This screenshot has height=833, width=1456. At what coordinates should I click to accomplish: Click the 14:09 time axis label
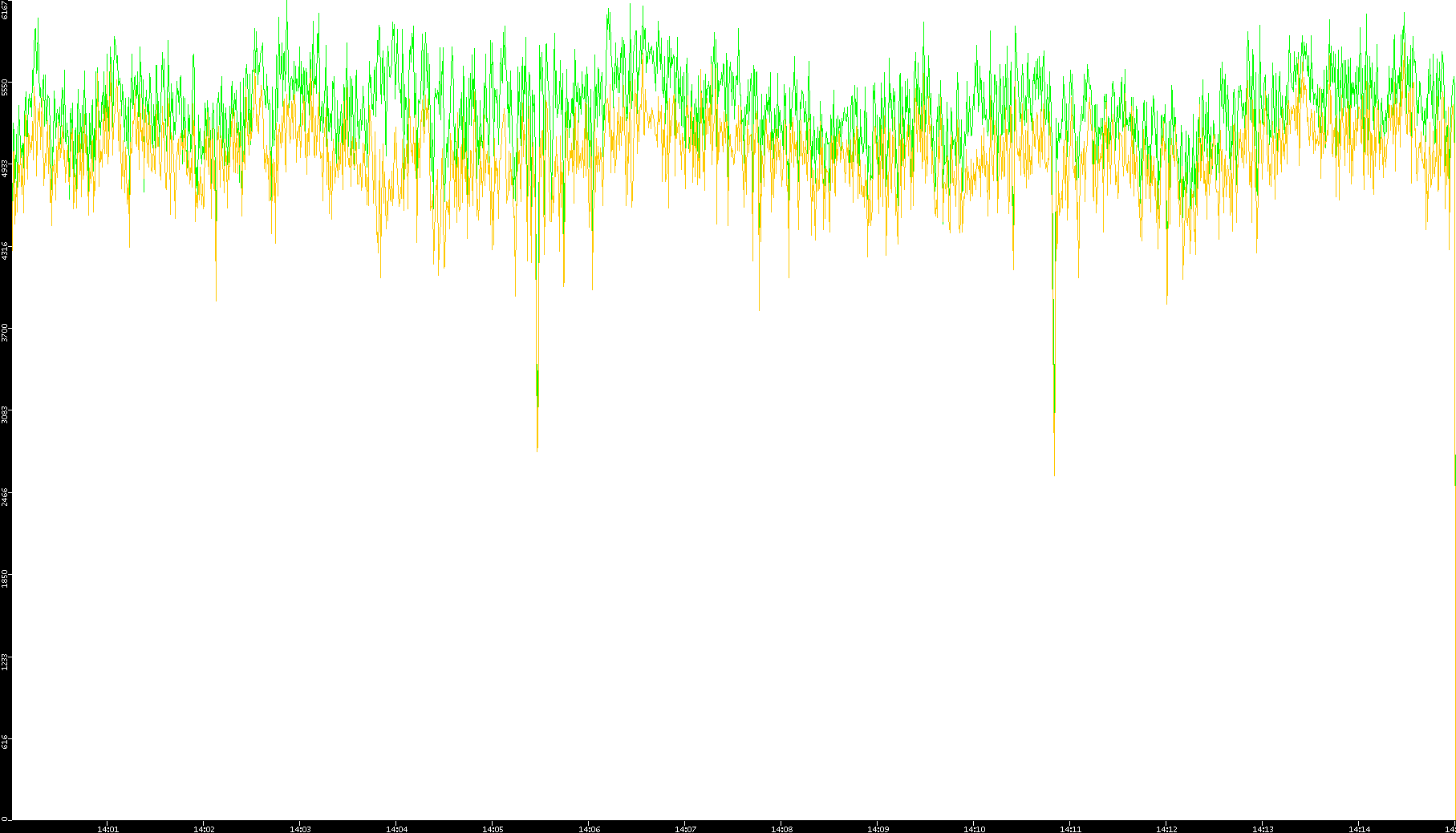tap(878, 829)
